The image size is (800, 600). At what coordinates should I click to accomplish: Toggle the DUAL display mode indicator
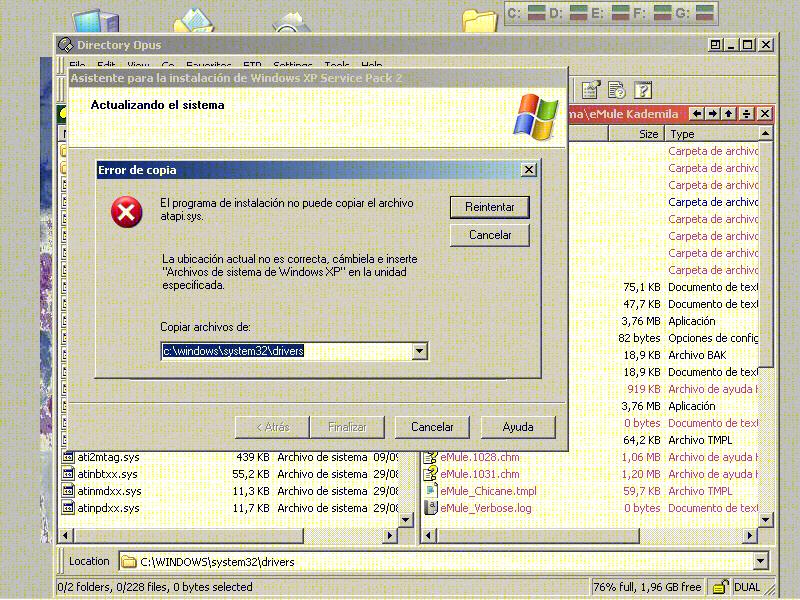click(x=747, y=587)
